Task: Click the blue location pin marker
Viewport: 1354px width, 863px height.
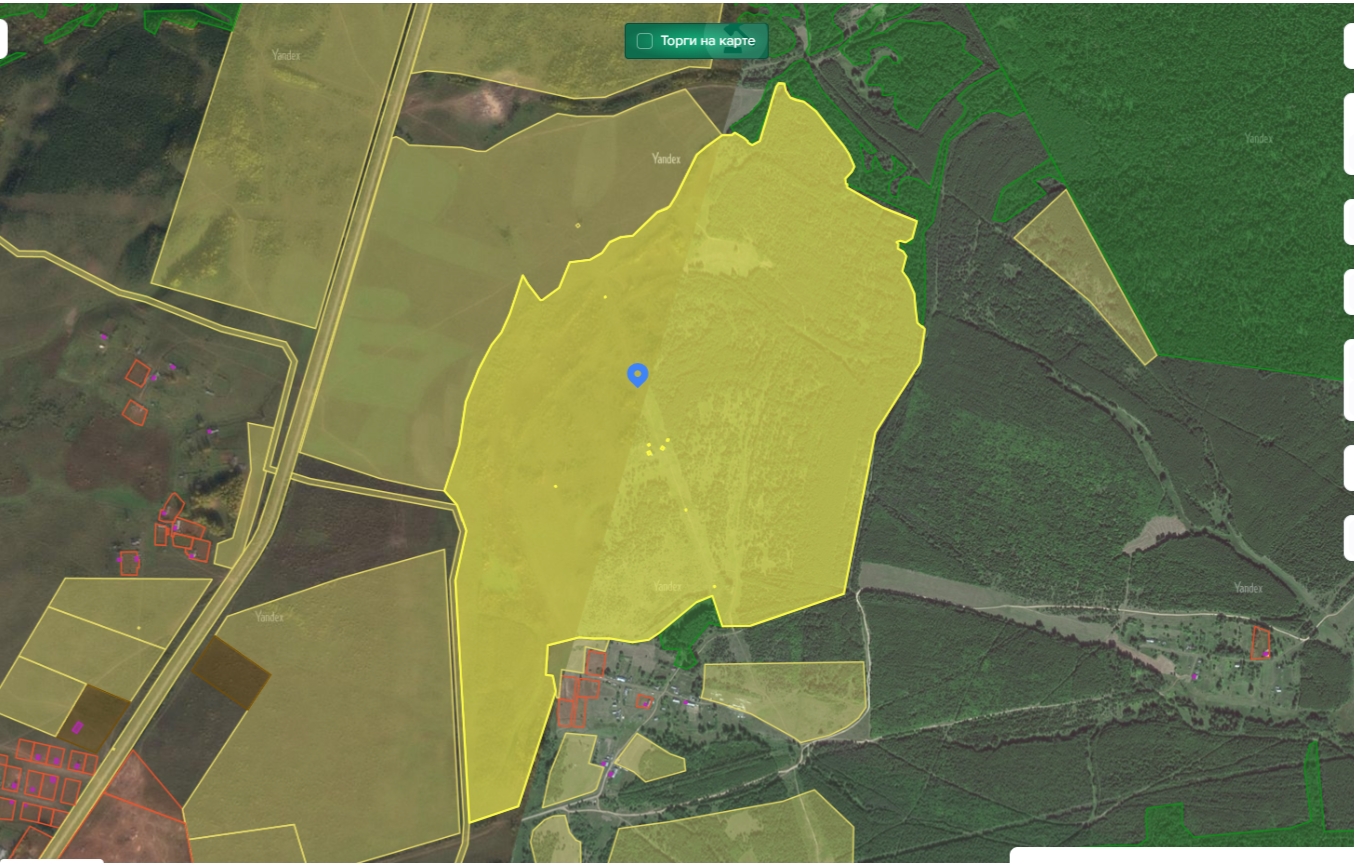Action: 637,375
